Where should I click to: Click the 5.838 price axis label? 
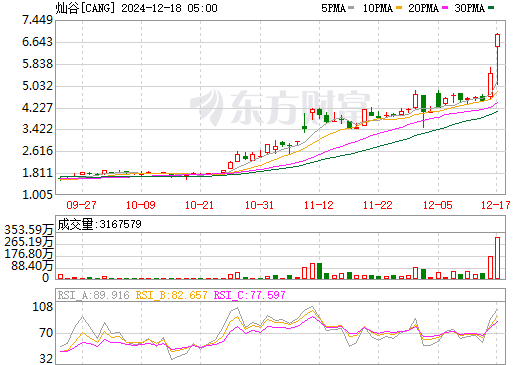(38, 64)
